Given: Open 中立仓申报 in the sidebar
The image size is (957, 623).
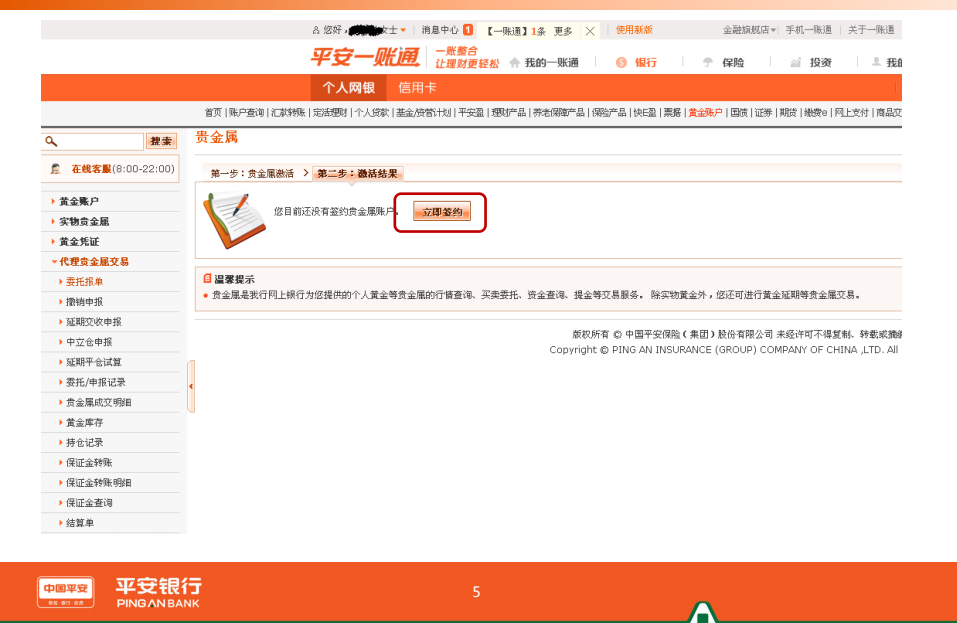Looking at the screenshot, I should click(89, 342).
